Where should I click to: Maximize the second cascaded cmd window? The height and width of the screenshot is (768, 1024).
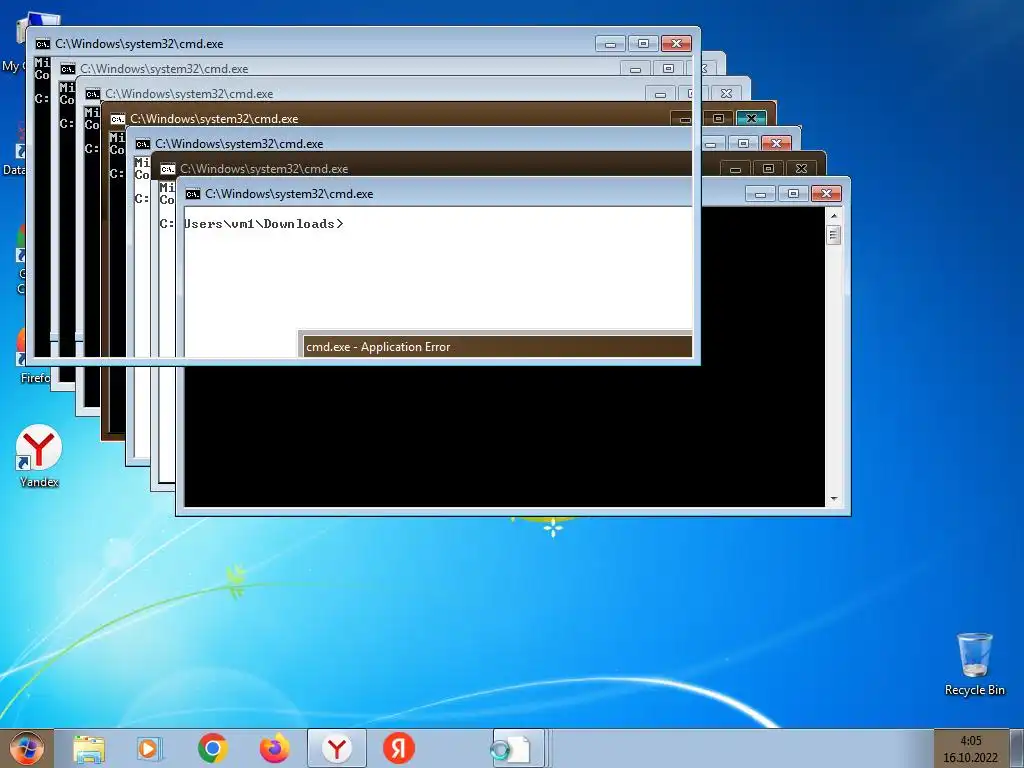pos(668,69)
